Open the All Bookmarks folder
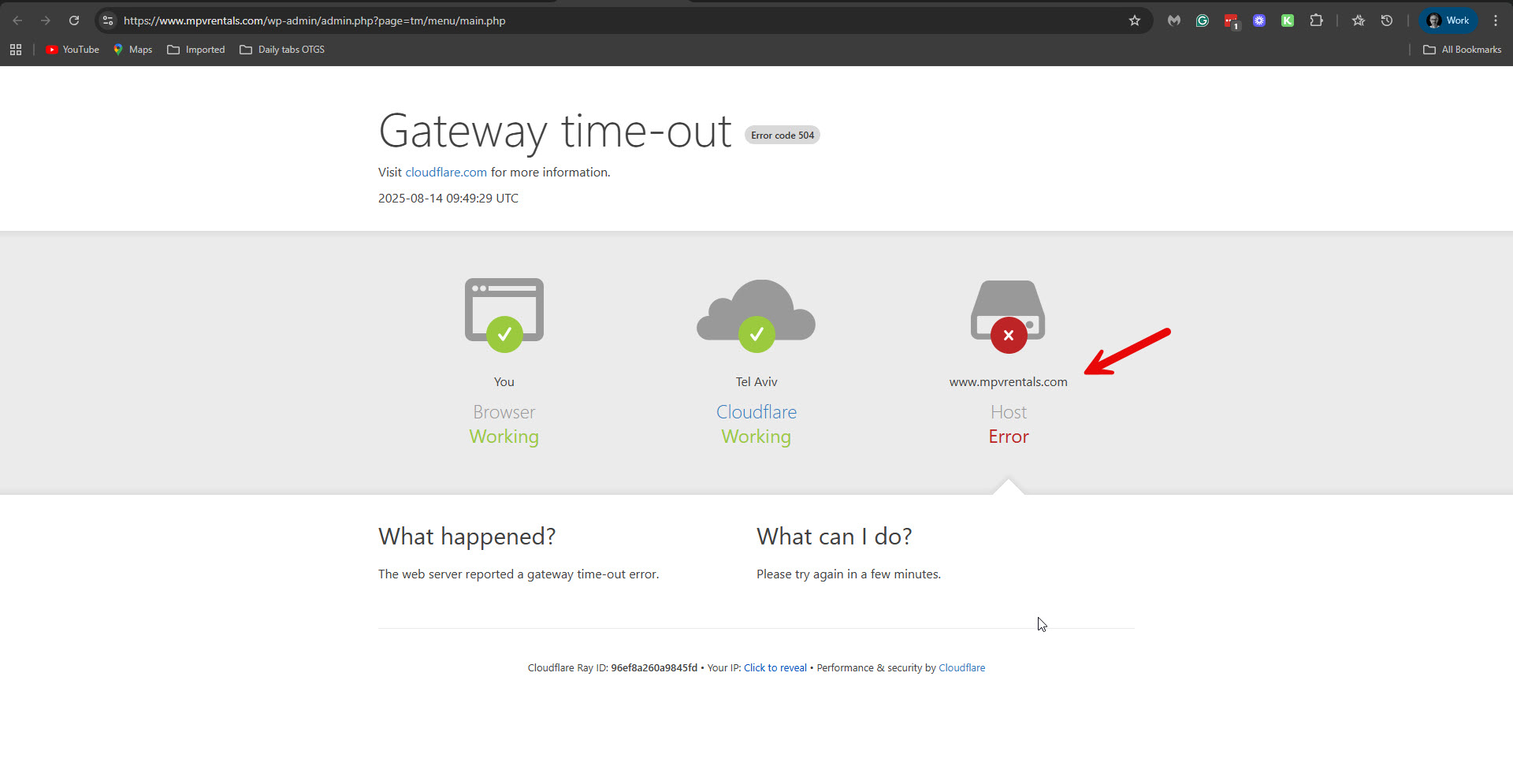This screenshot has height=784, width=1513. [1462, 50]
